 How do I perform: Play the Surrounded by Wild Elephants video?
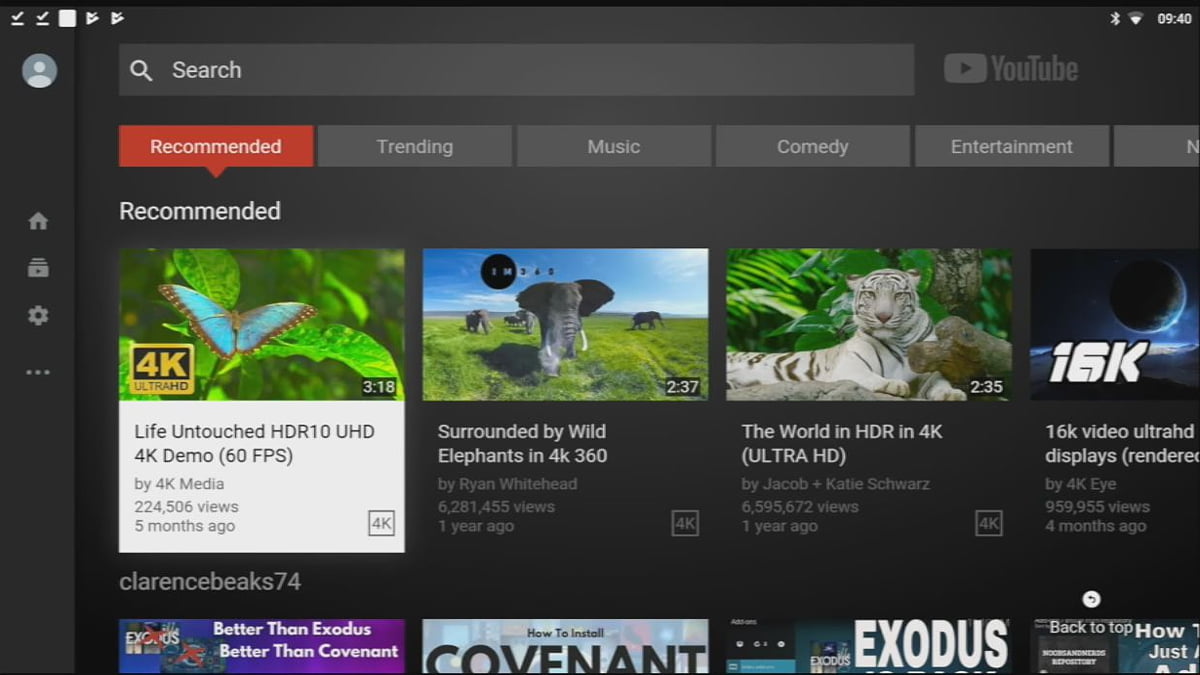565,323
